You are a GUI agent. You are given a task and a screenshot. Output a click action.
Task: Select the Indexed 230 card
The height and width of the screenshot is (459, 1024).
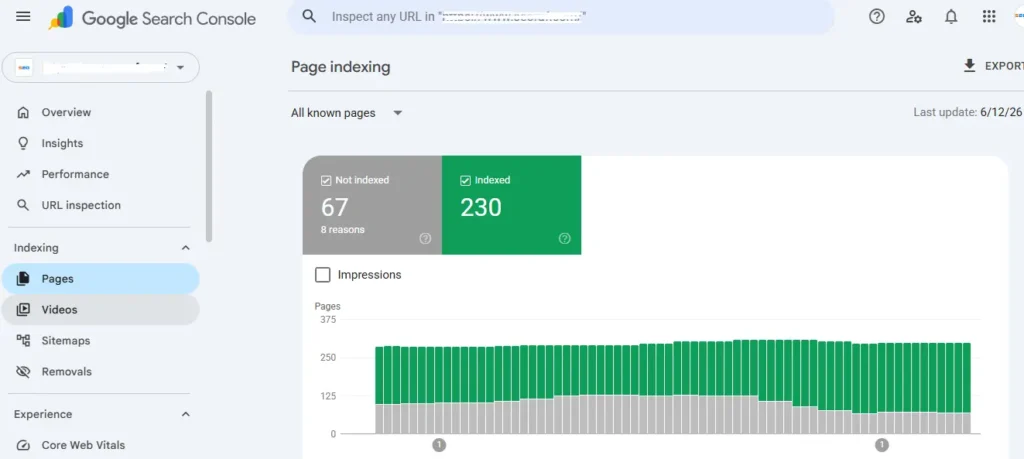(511, 205)
